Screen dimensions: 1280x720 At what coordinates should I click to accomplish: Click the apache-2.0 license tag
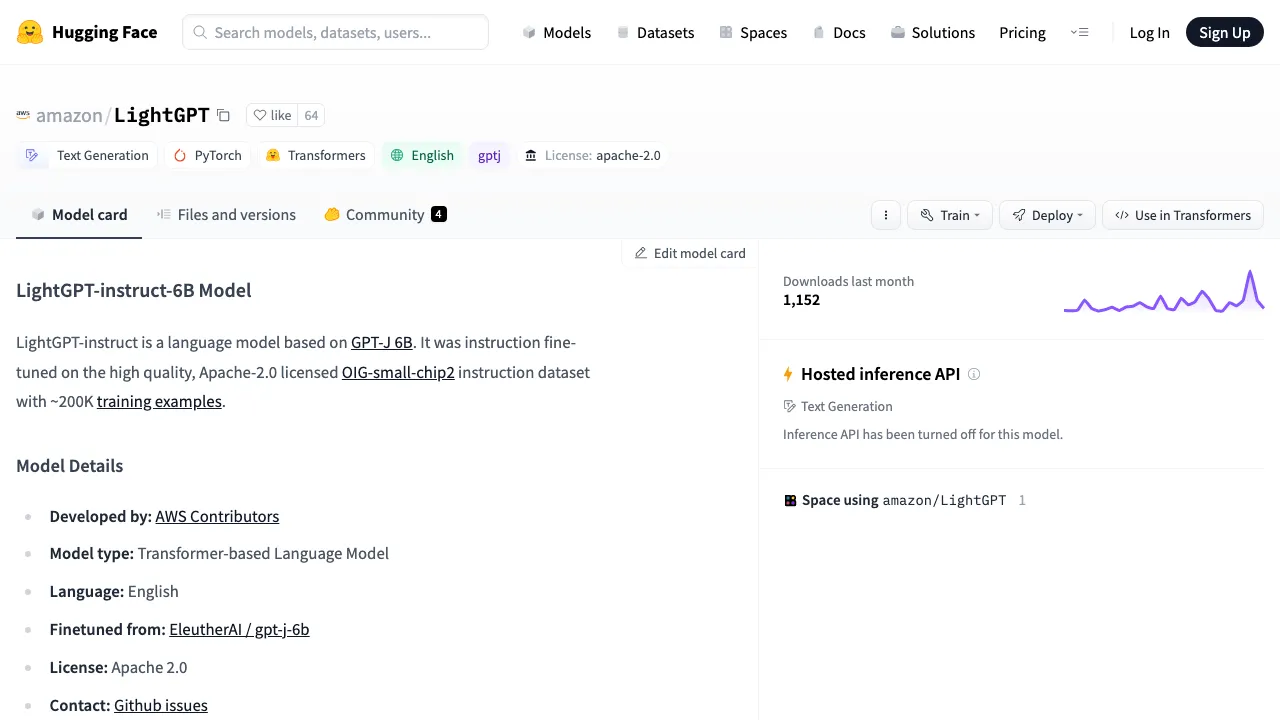coord(592,155)
